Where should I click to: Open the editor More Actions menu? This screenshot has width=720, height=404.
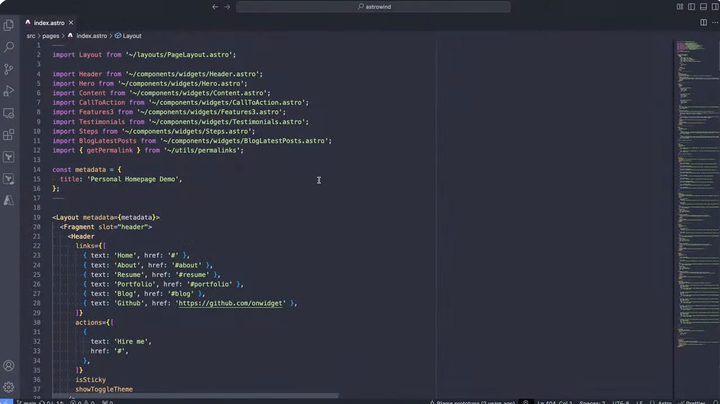pyautogui.click(x=715, y=22)
